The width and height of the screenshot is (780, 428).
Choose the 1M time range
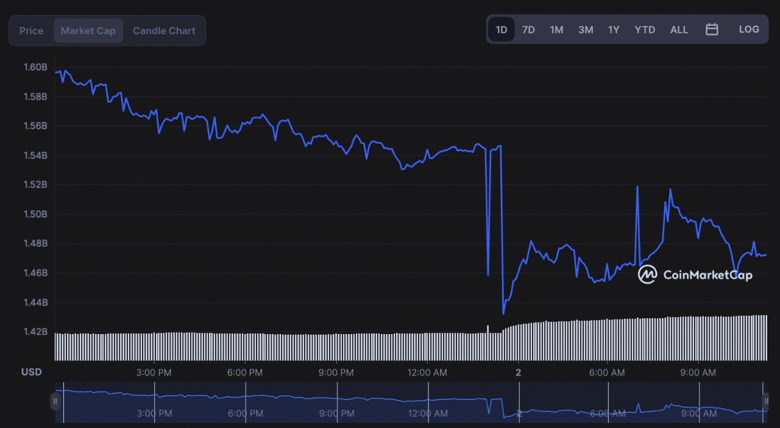pos(556,30)
